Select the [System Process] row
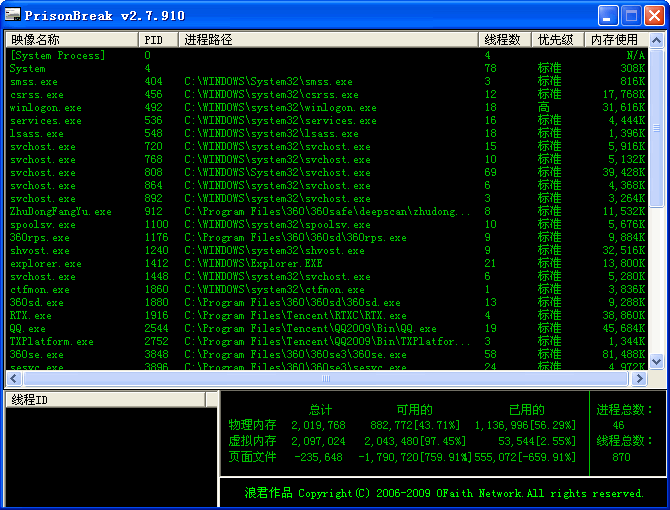The height and width of the screenshot is (510, 670). [x=327, y=55]
